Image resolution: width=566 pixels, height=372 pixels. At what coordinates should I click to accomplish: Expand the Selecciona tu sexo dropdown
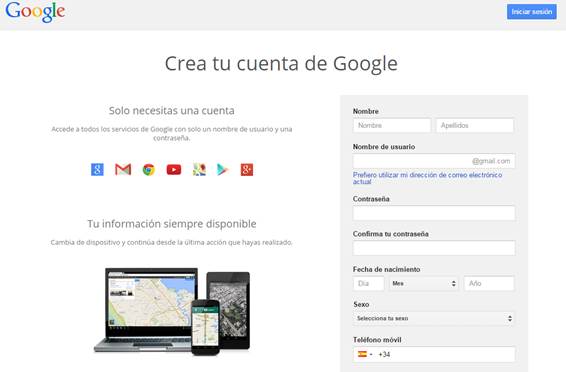(434, 319)
